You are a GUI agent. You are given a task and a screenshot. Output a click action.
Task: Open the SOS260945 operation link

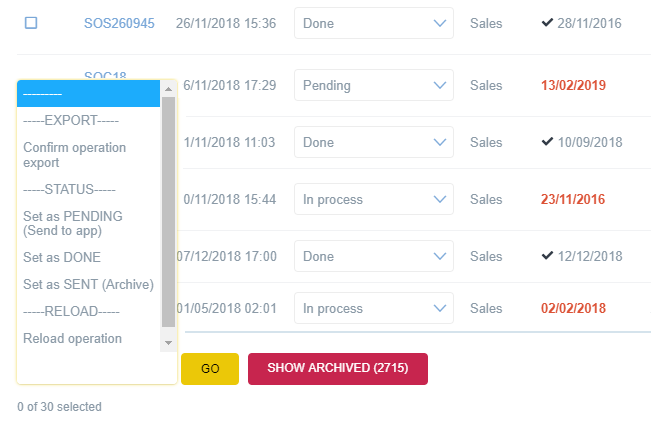[x=119, y=23]
